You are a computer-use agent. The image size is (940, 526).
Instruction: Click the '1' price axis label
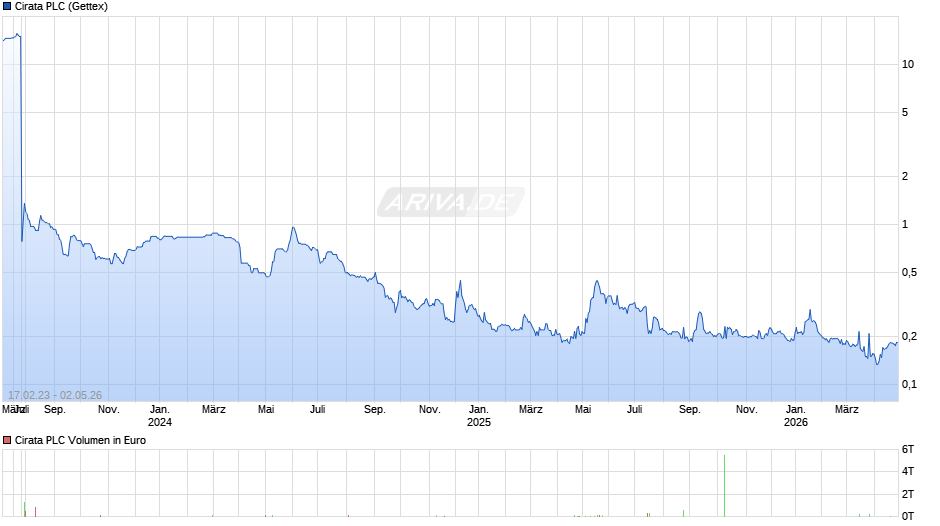(905, 224)
